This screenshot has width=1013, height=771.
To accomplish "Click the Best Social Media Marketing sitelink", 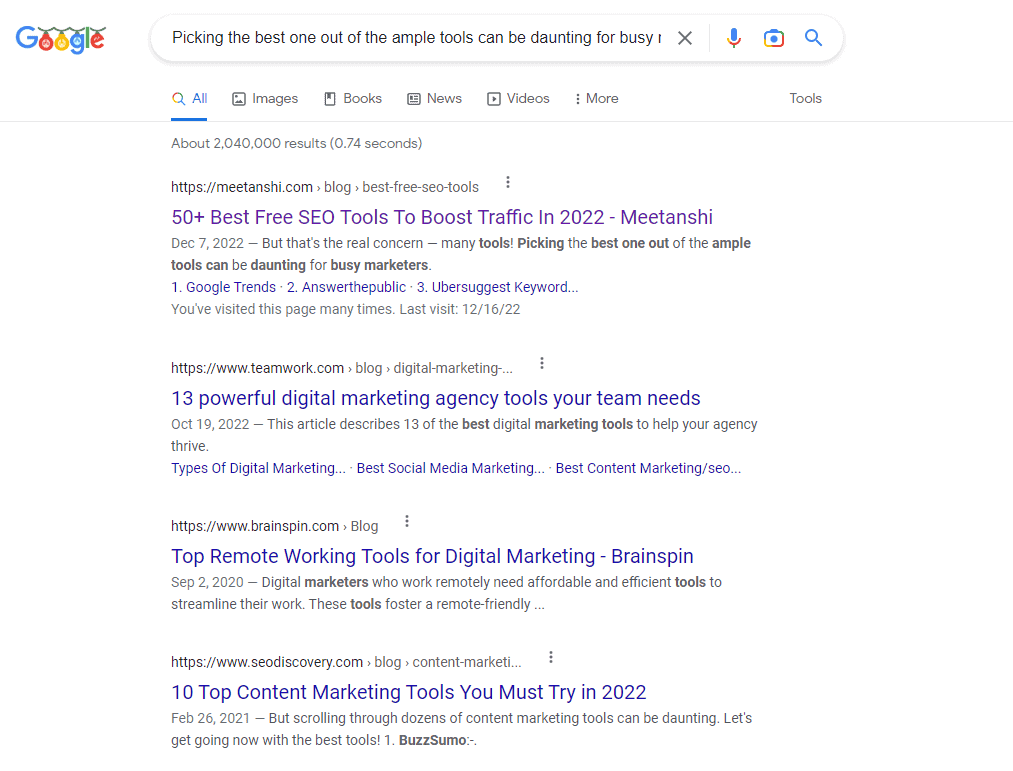I will coord(449,468).
